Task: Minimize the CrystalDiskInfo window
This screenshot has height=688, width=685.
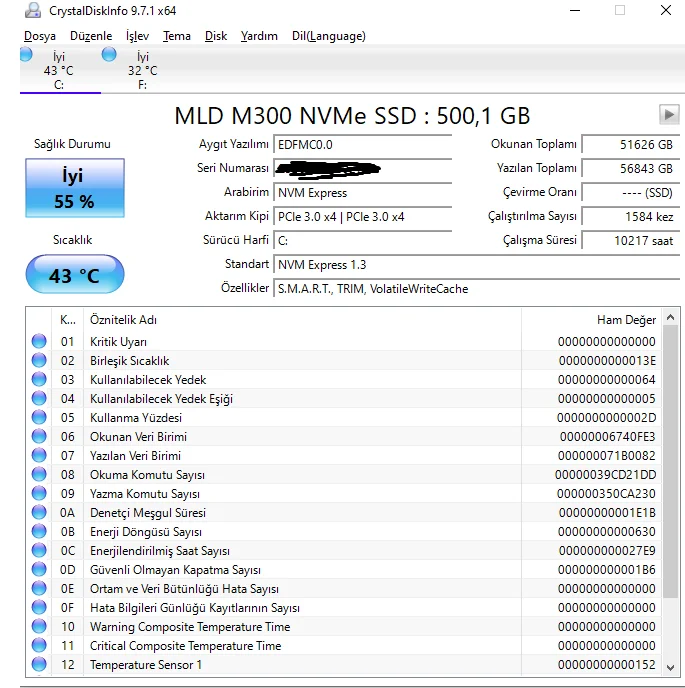Action: pos(575,10)
